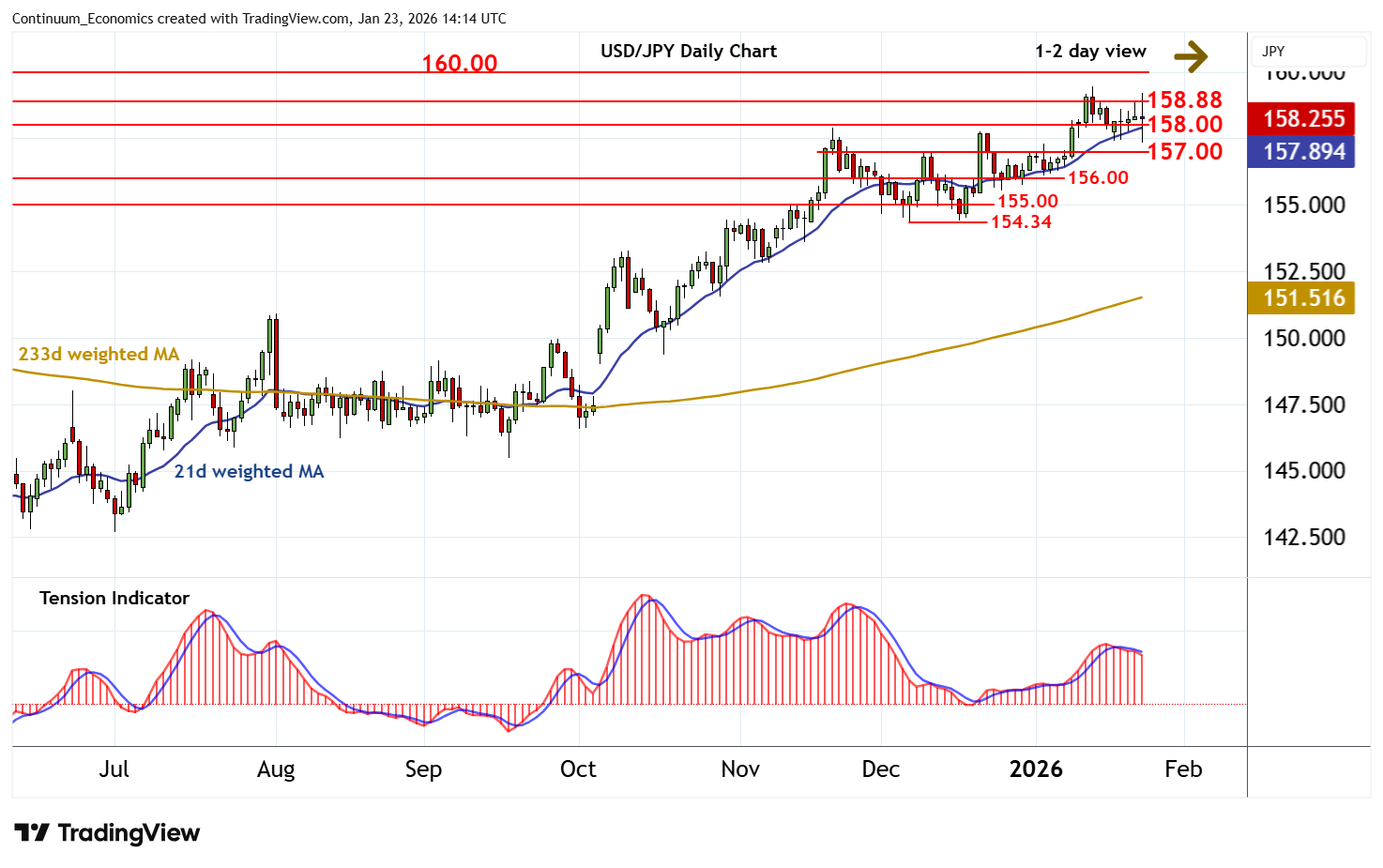The width and height of the screenshot is (1383, 868).
Task: Click the USD/JPY Daily Chart title
Action: tap(689, 52)
